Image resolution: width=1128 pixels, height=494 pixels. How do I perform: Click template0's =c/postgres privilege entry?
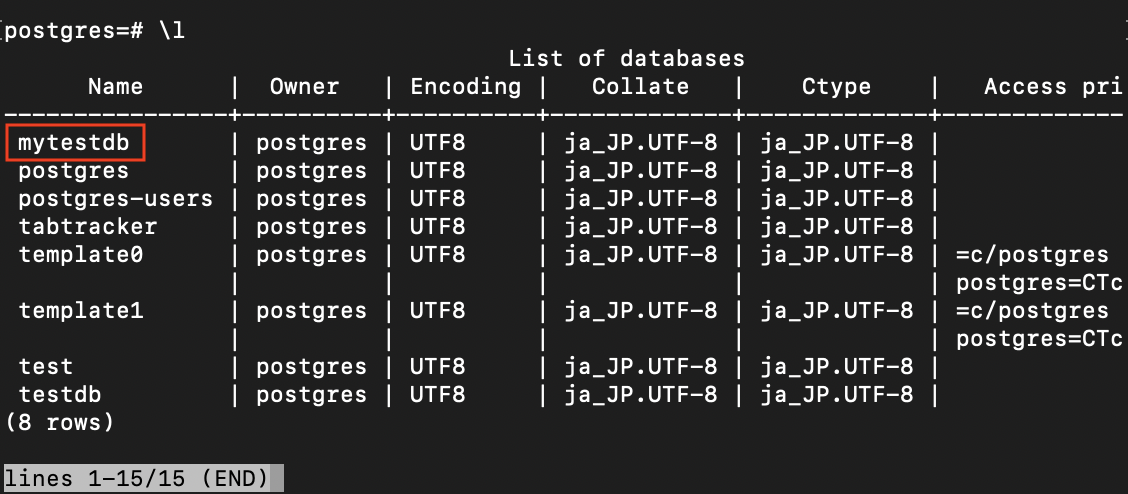pyautogui.click(x=1033, y=255)
